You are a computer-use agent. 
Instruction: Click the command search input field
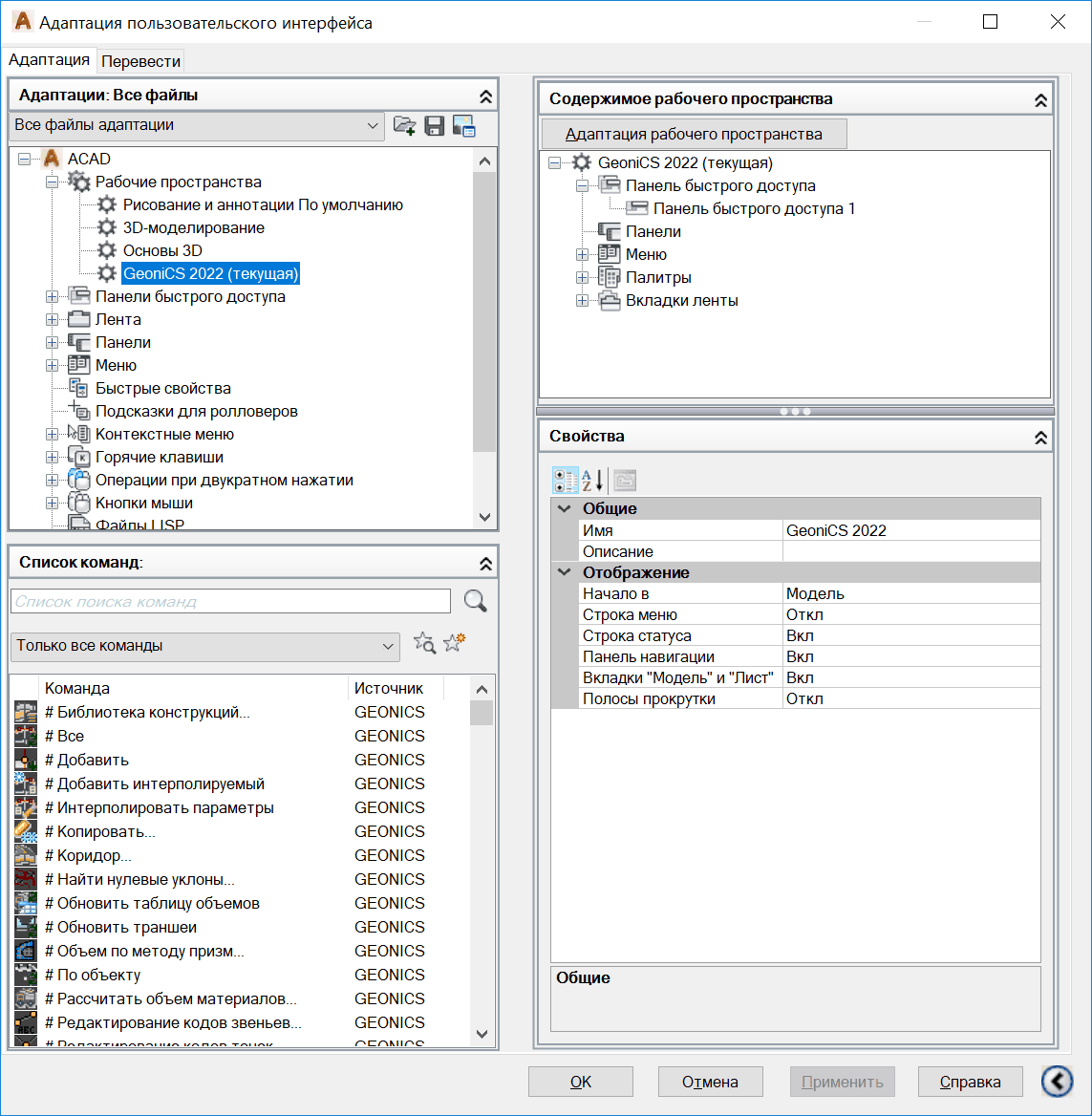pyautogui.click(x=229, y=601)
